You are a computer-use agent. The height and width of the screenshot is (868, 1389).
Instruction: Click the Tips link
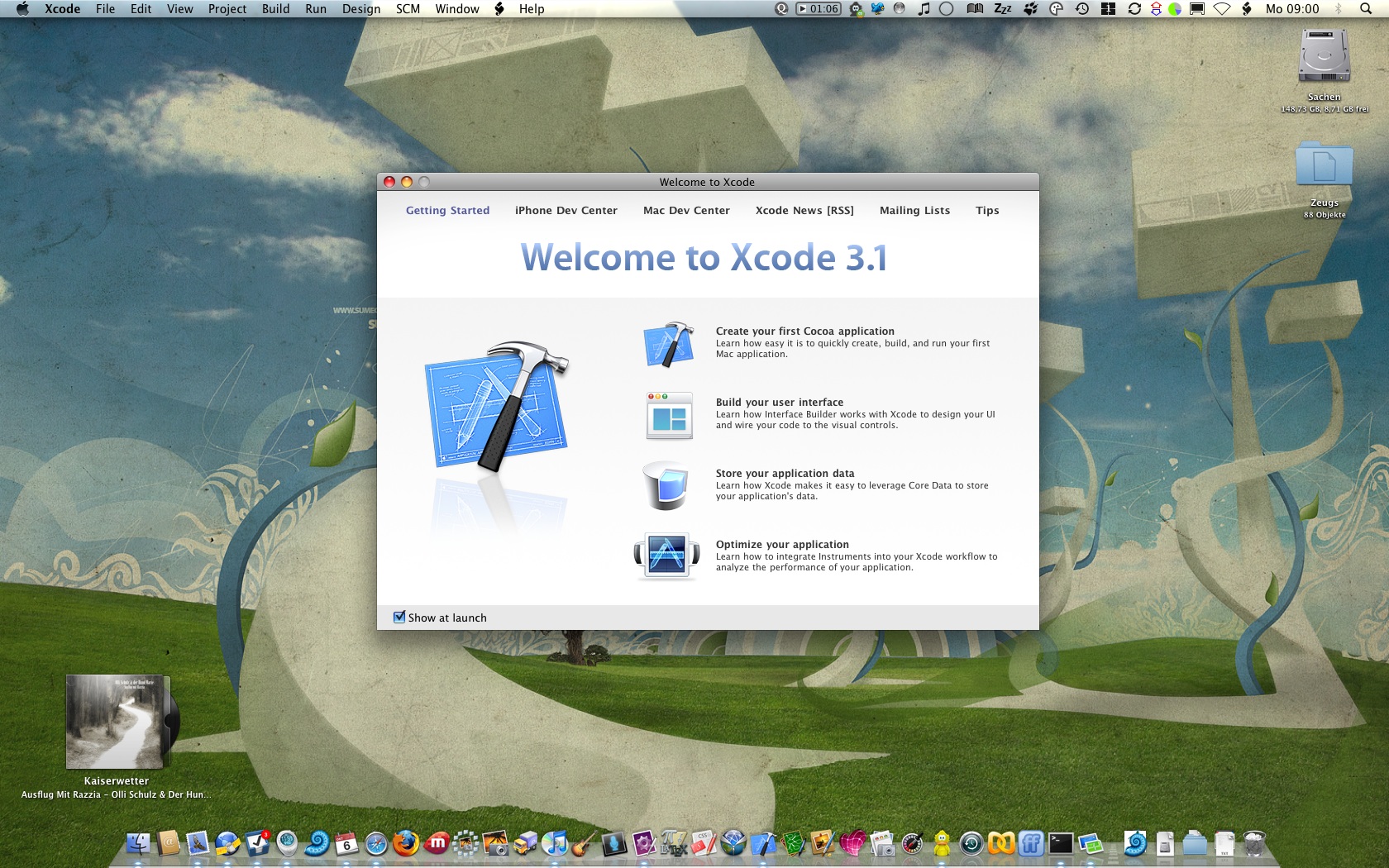pos(987,211)
